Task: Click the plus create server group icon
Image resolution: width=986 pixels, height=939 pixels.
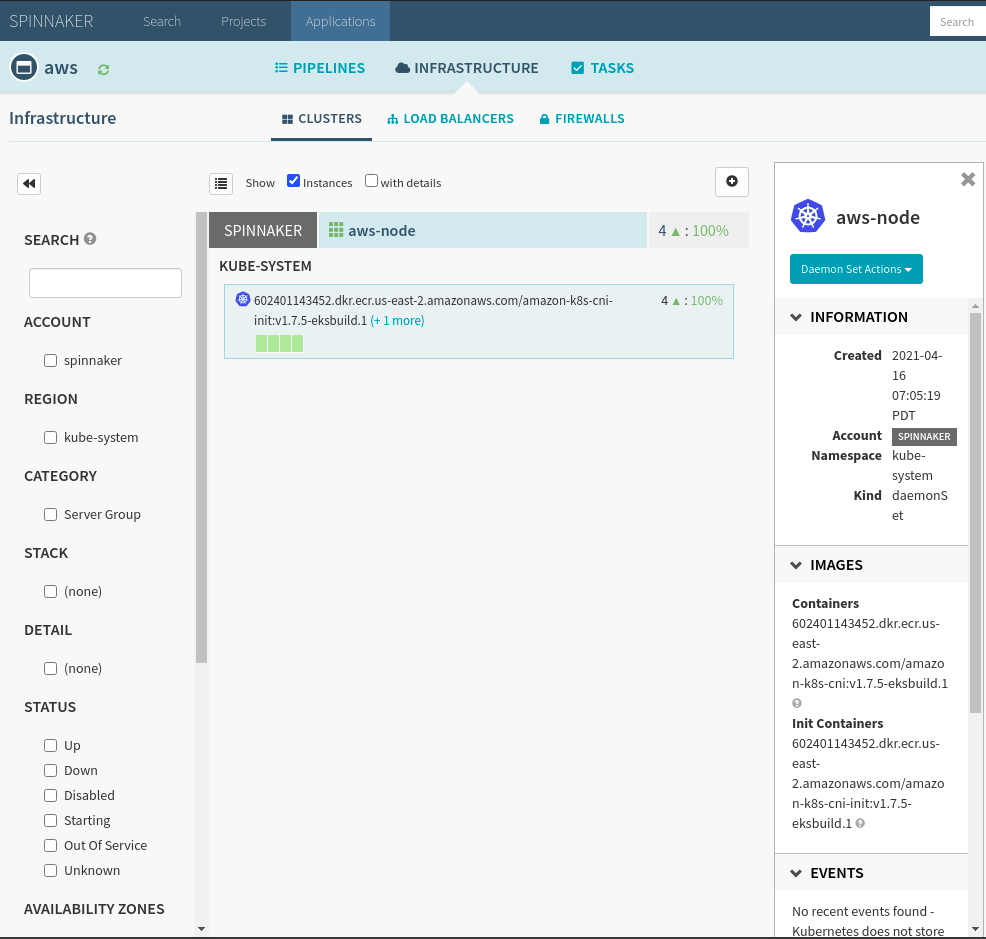Action: pyautogui.click(x=732, y=181)
